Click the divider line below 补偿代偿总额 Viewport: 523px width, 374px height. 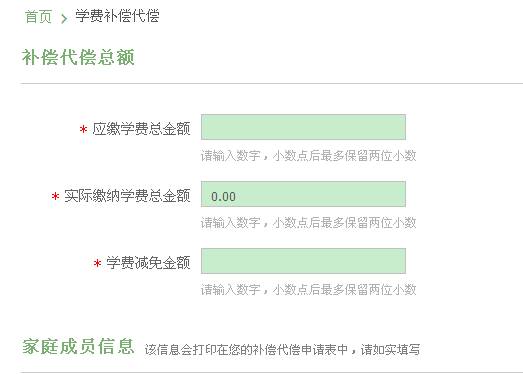point(272,83)
